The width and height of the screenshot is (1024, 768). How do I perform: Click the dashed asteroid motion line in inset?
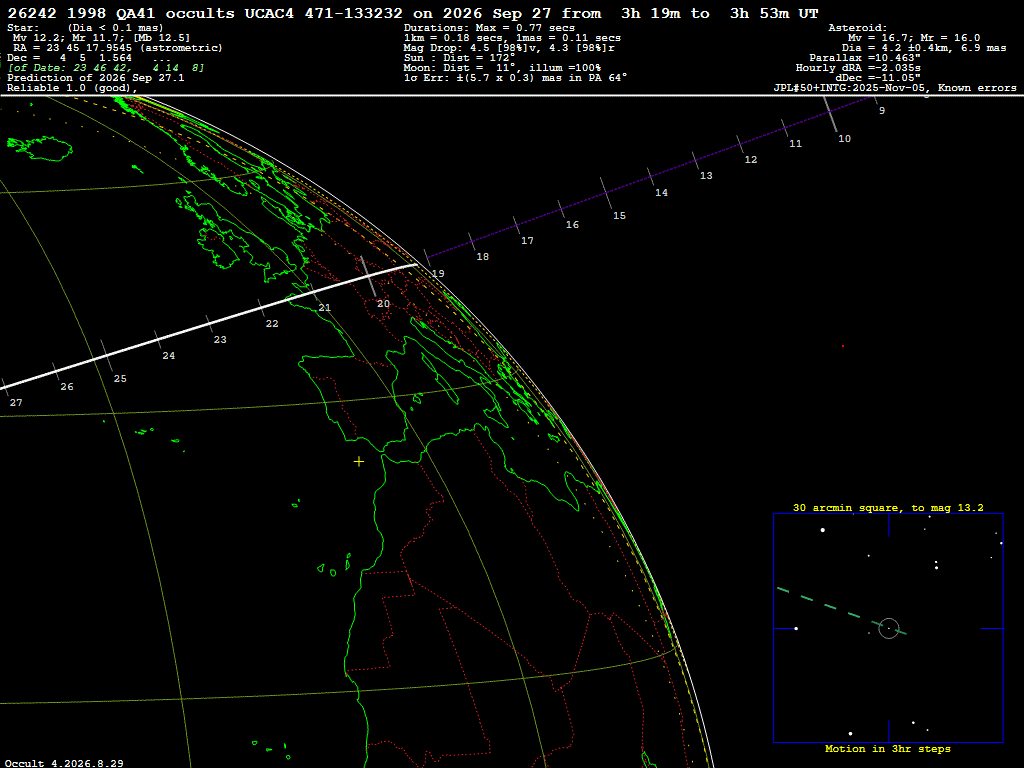click(841, 611)
